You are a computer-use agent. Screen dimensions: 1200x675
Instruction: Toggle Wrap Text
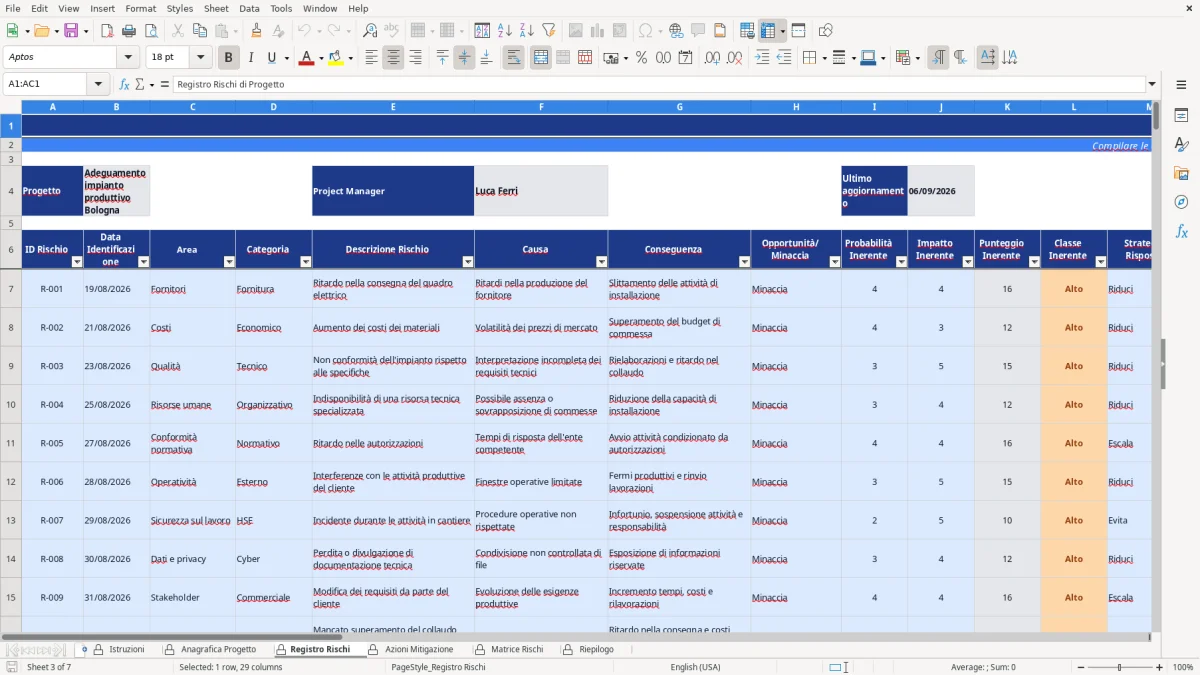click(x=513, y=58)
